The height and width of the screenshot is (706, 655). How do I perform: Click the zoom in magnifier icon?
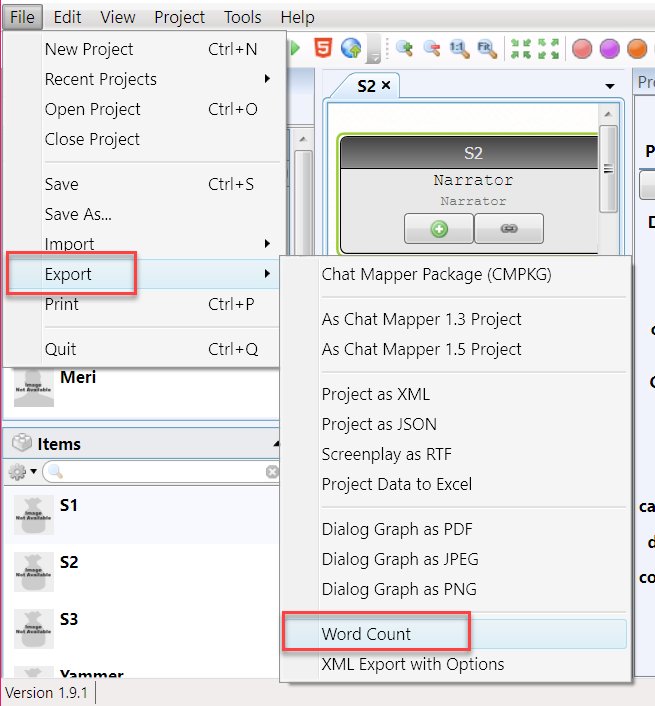(404, 48)
